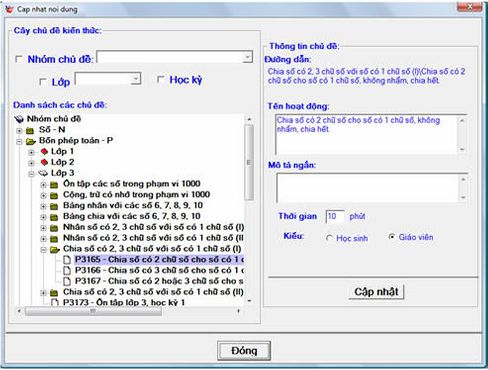This screenshot has width=488, height=370.
Task: Click document icon of item P3167
Action: (67, 281)
